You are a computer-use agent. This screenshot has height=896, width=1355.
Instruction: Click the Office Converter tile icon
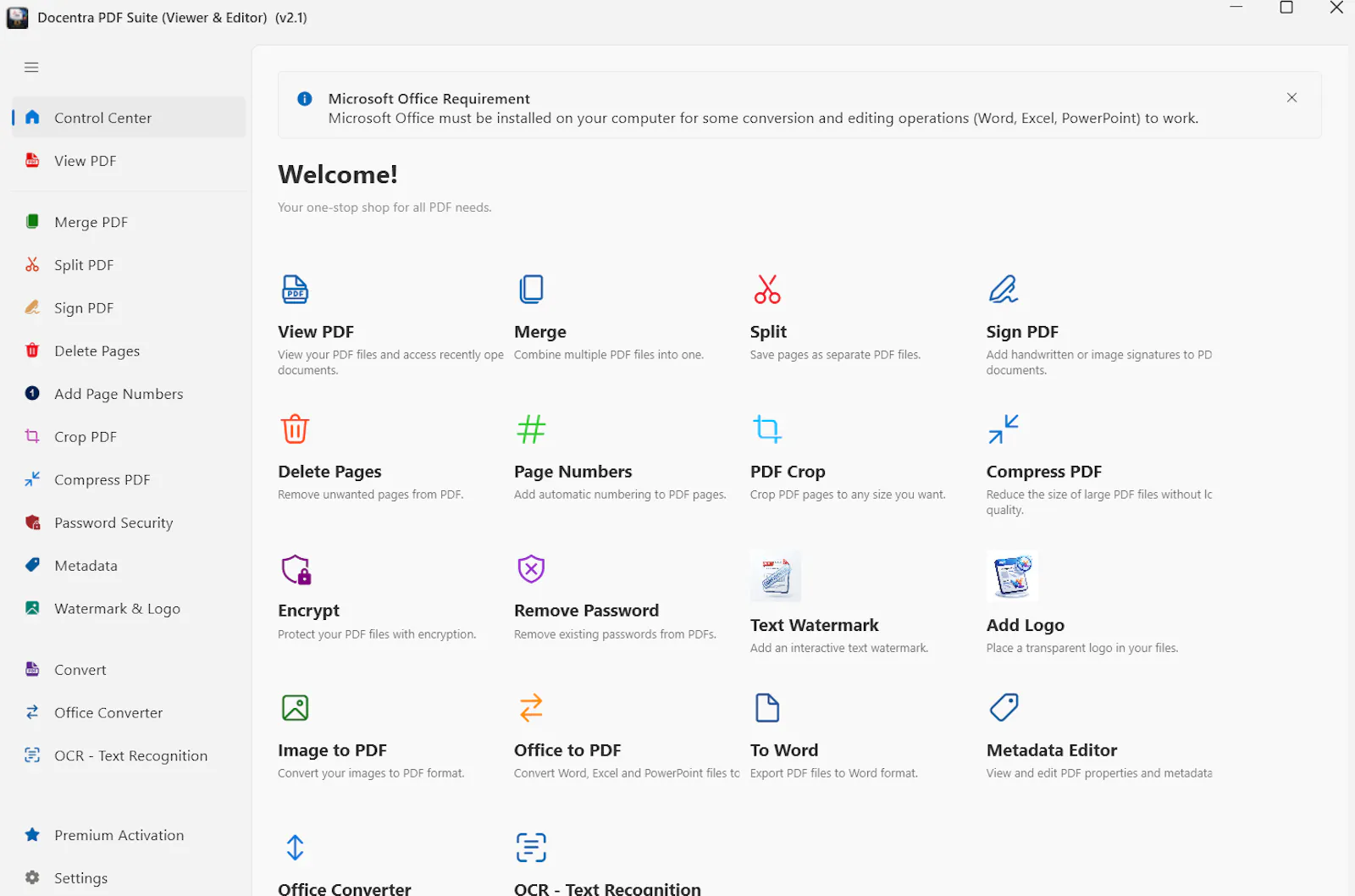[x=295, y=848]
